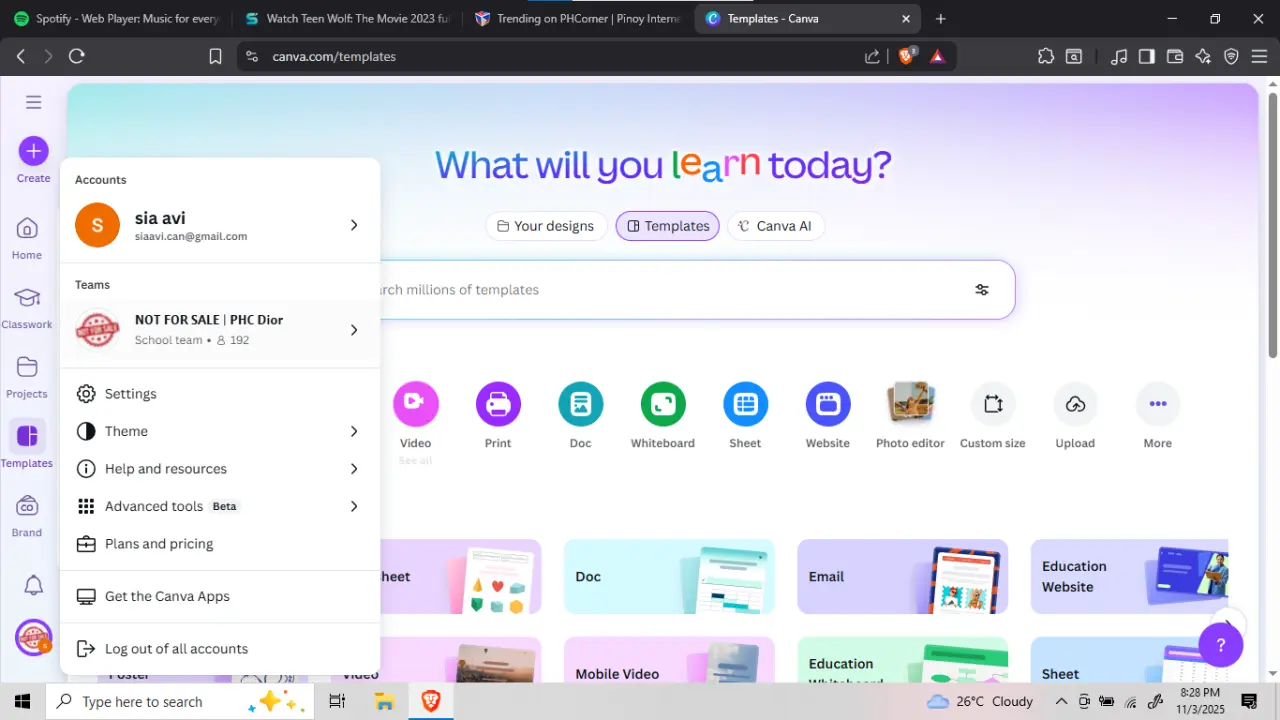Viewport: 1280px width, 720px height.
Task: Click the account avatar in the sidebar
Action: (34, 637)
